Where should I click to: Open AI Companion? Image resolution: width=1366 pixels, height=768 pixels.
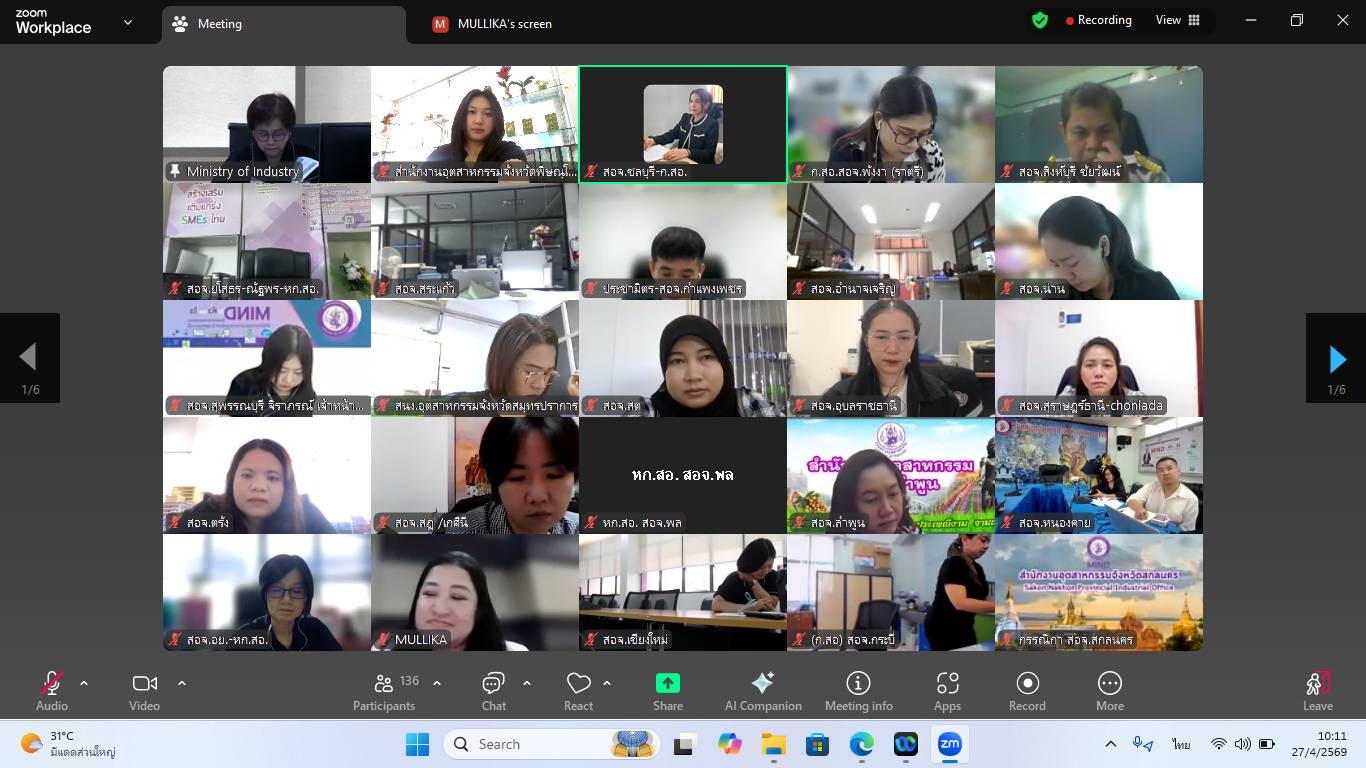763,691
